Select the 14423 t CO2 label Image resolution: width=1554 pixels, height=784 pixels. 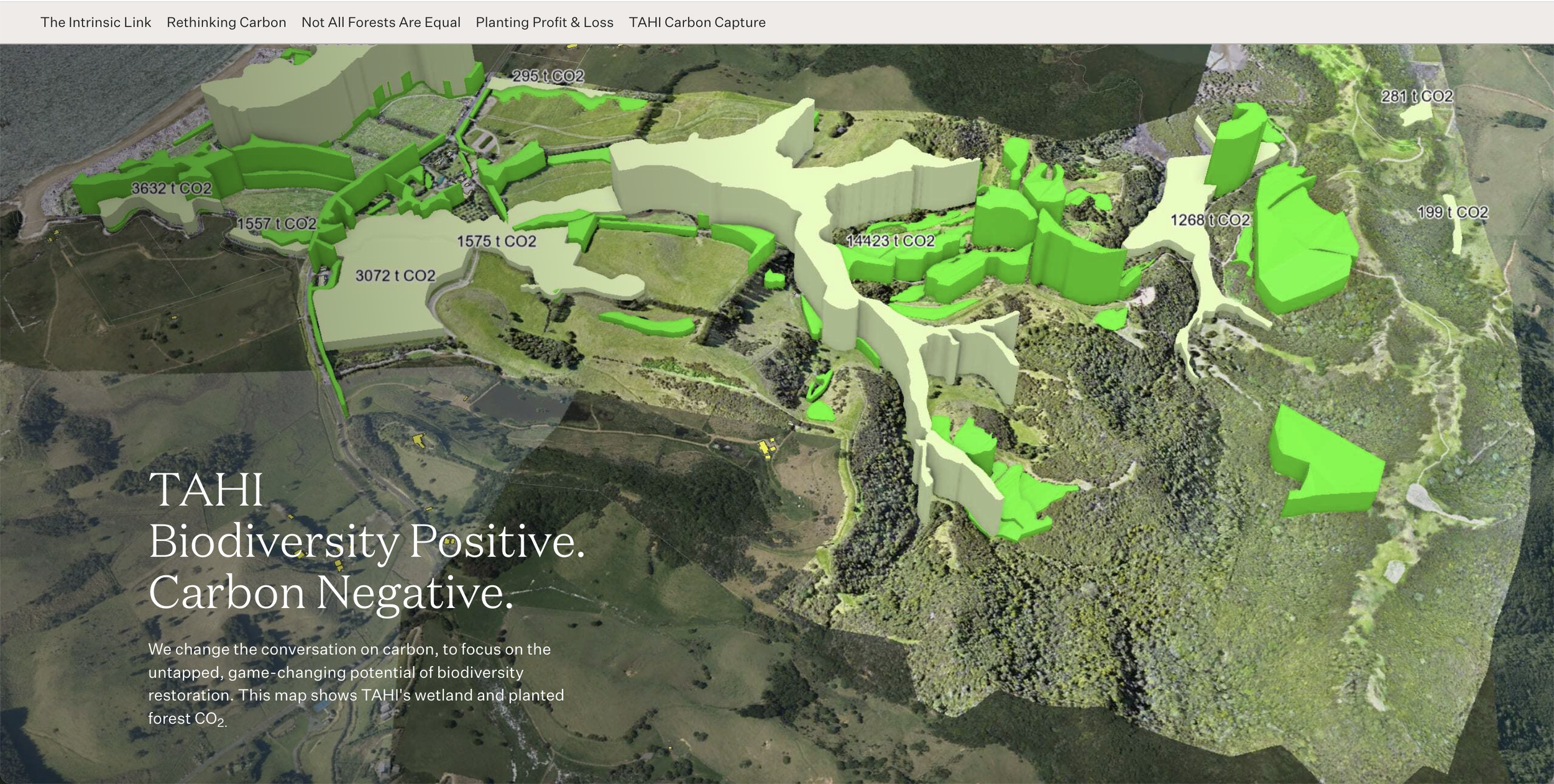pyautogui.click(x=891, y=240)
